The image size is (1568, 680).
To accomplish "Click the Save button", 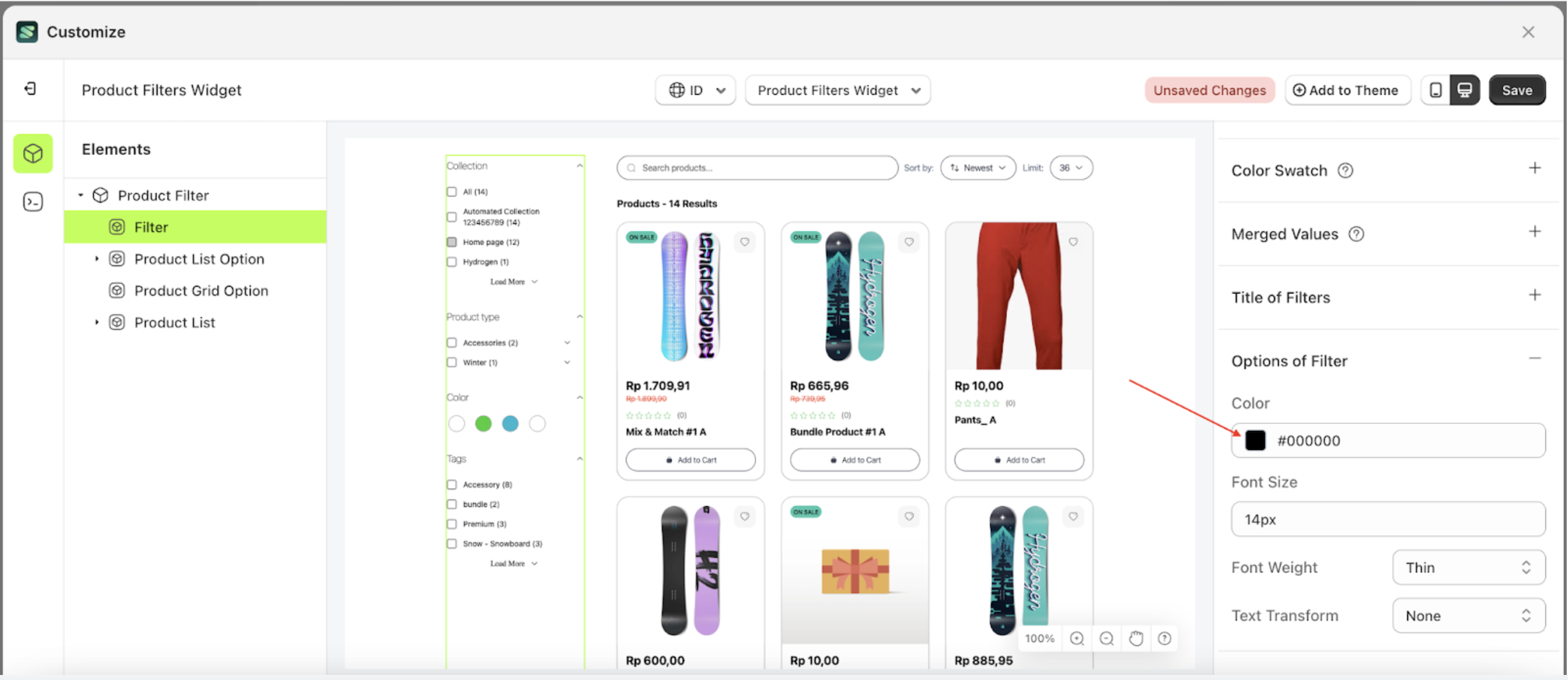I will 1517,90.
